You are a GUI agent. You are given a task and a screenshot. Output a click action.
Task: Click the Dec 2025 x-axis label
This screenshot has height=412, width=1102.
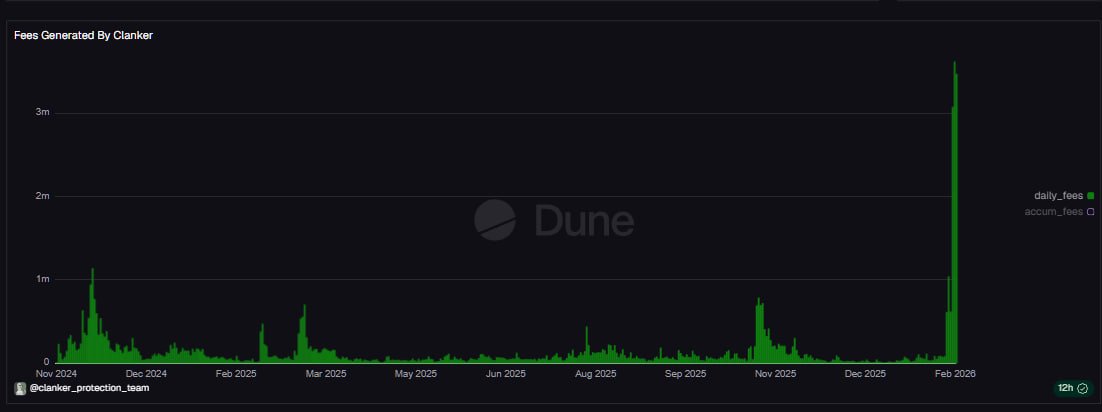tap(865, 373)
